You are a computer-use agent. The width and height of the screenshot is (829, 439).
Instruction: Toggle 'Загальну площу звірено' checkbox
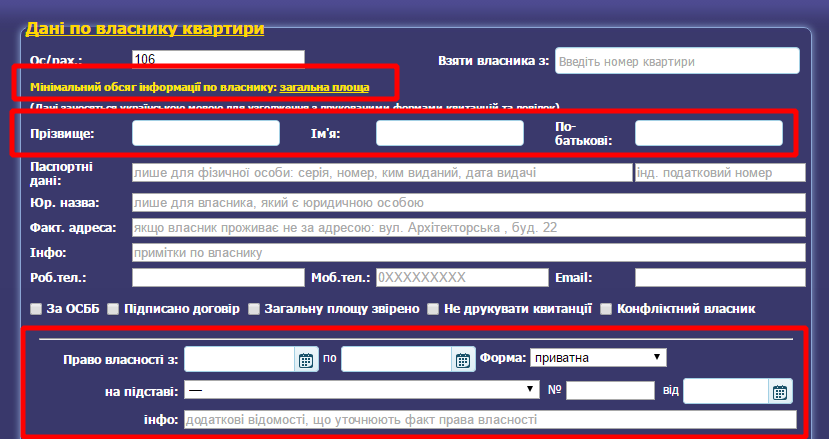click(x=254, y=309)
